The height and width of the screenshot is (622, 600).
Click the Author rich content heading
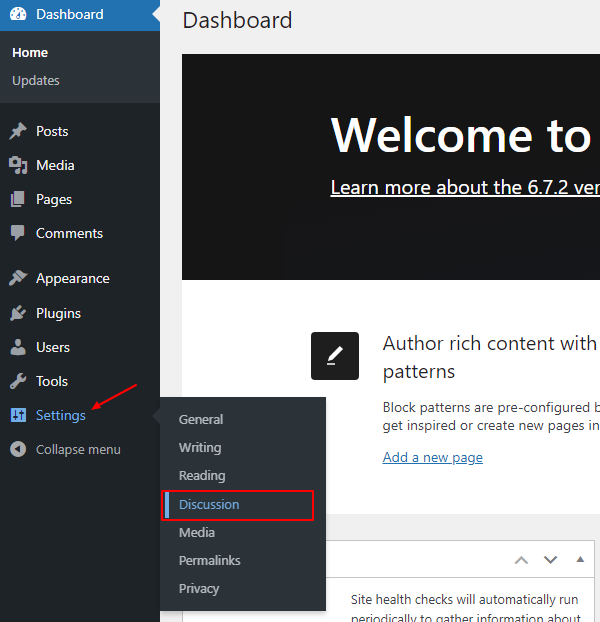point(490,357)
